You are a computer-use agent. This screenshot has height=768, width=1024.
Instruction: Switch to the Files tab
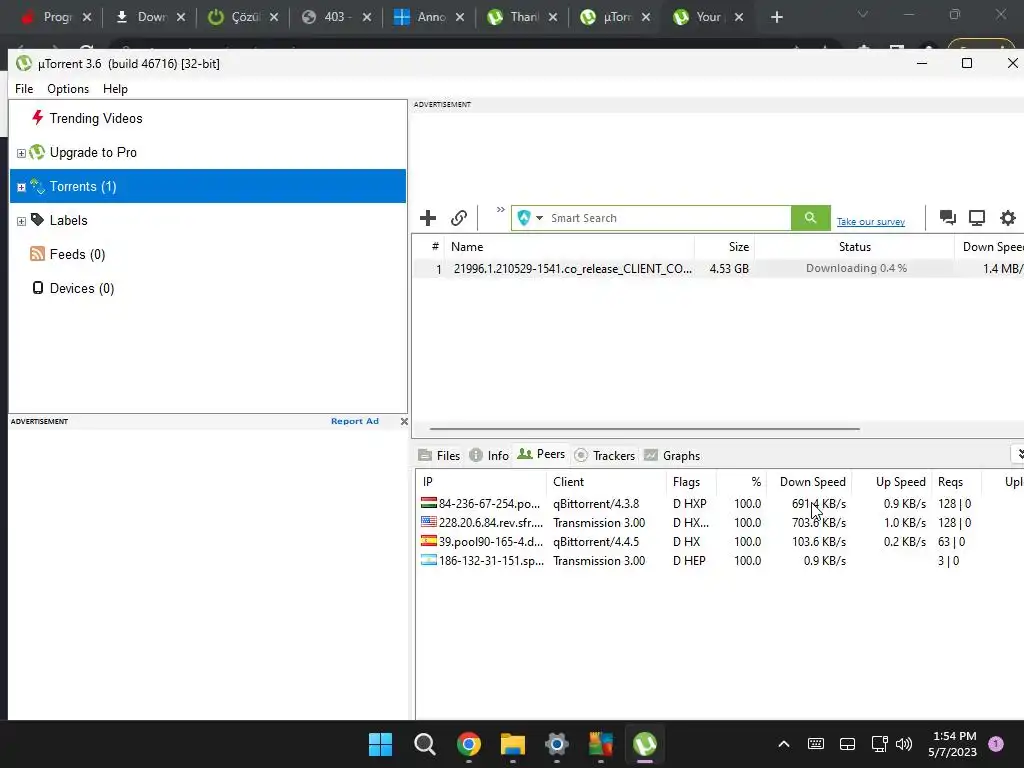tap(440, 455)
